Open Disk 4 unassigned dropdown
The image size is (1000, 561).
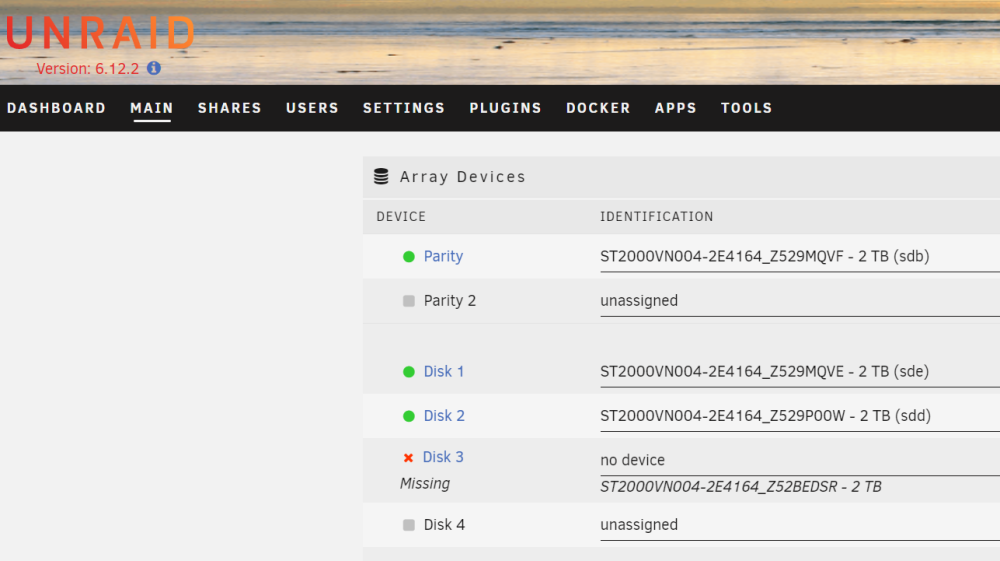[x=800, y=526]
